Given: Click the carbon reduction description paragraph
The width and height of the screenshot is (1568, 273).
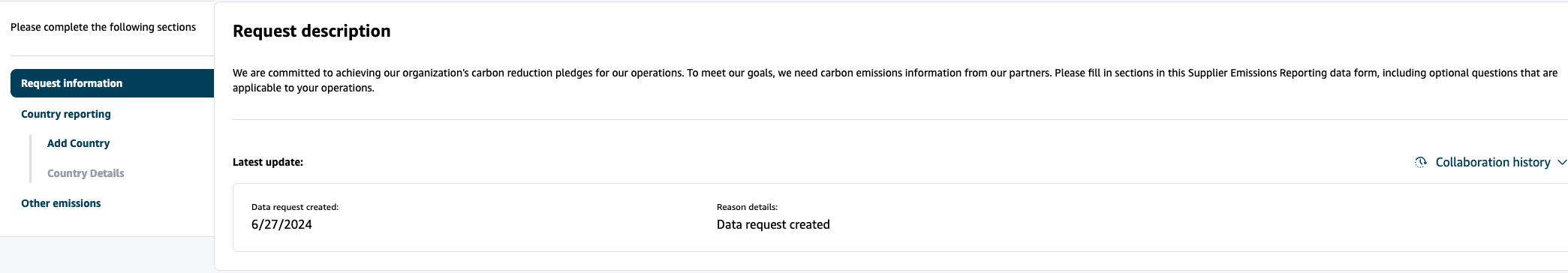Looking at the screenshot, I should 895,80.
